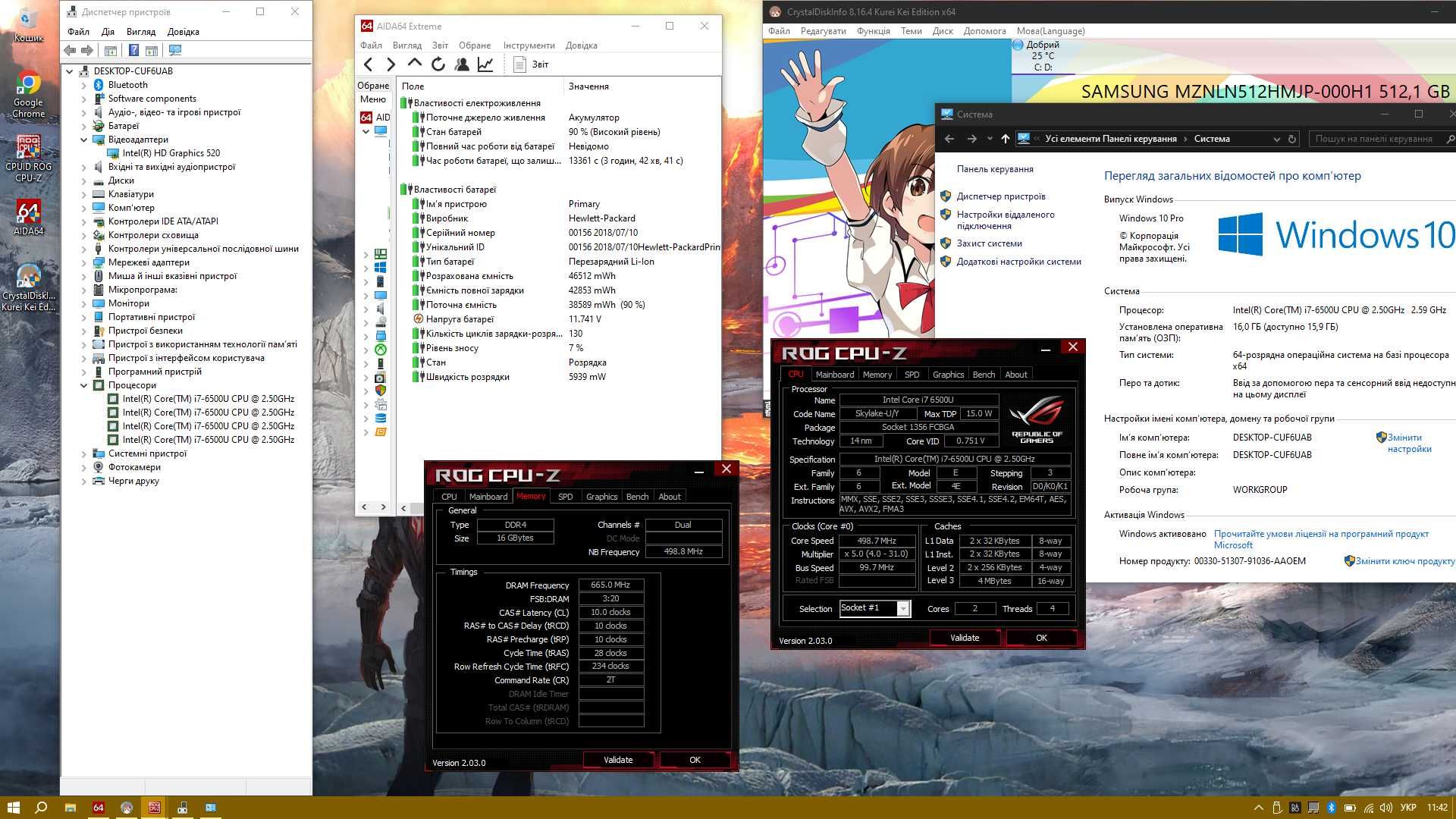
Task: Open Захист системи link
Action: pyautogui.click(x=989, y=243)
